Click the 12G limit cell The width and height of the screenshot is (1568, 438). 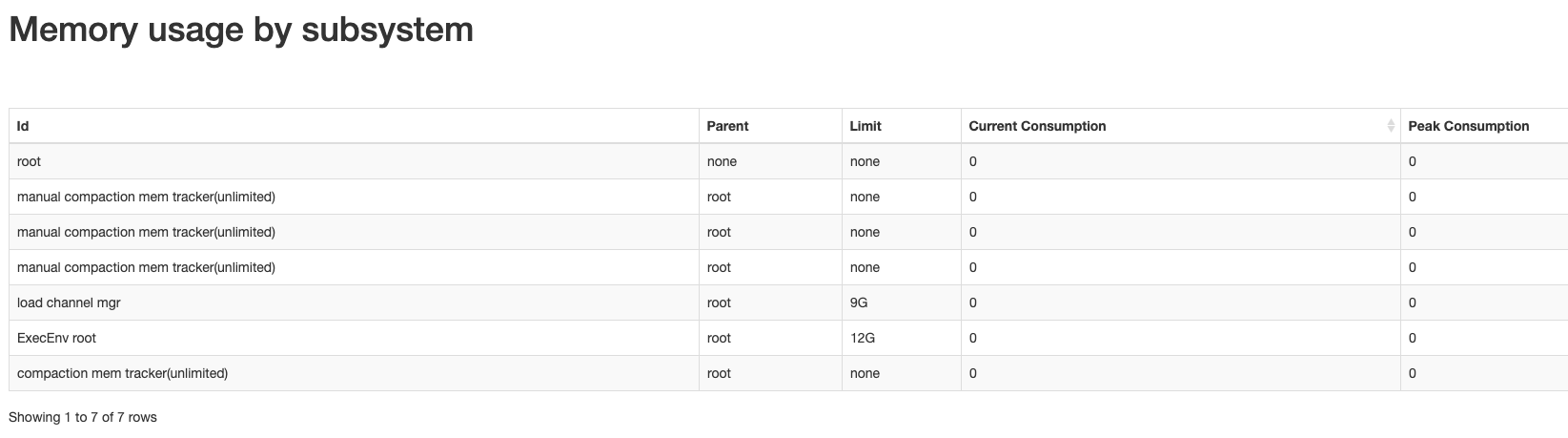pos(901,338)
